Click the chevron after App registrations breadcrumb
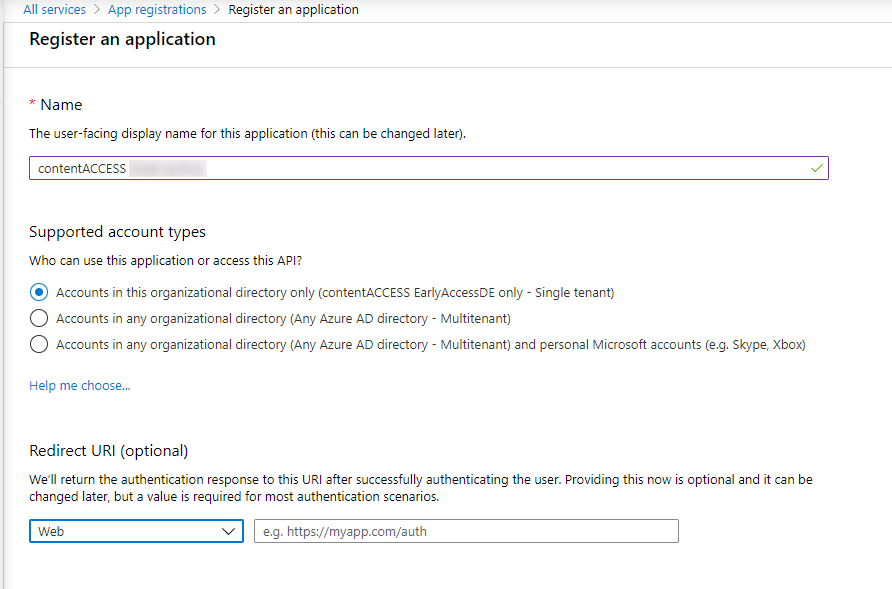 point(217,10)
